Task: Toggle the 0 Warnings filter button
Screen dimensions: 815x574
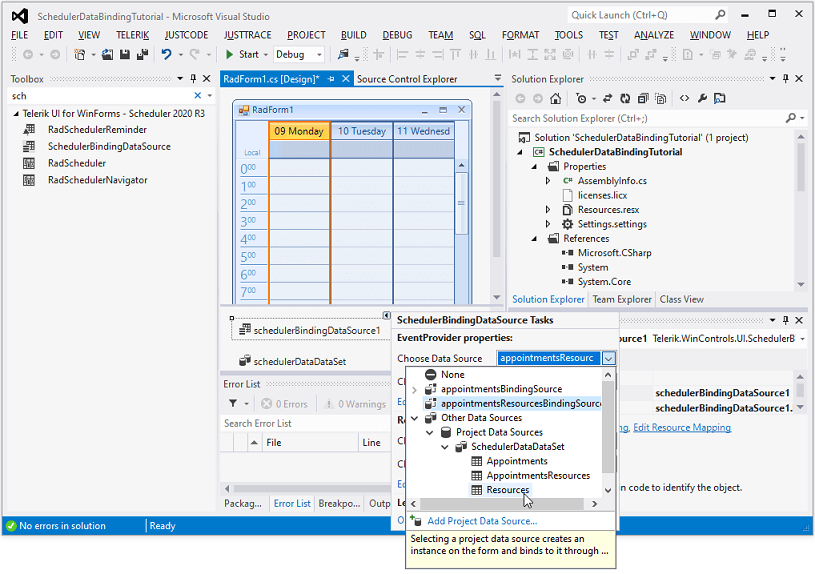Action: tap(355, 404)
